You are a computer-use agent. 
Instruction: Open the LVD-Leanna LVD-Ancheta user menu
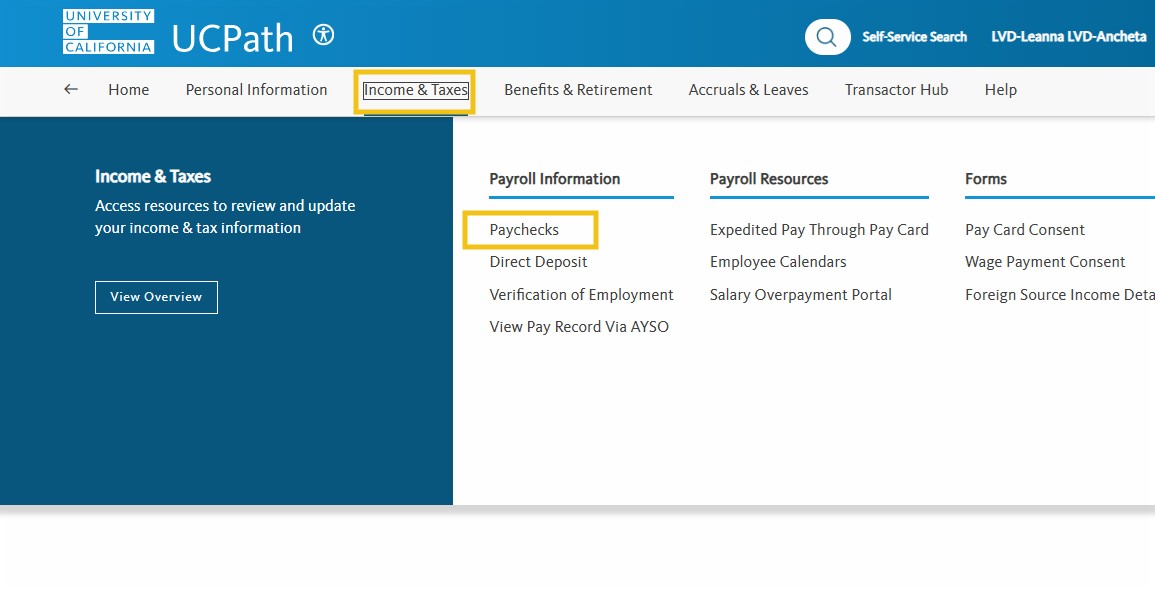pos(1069,37)
